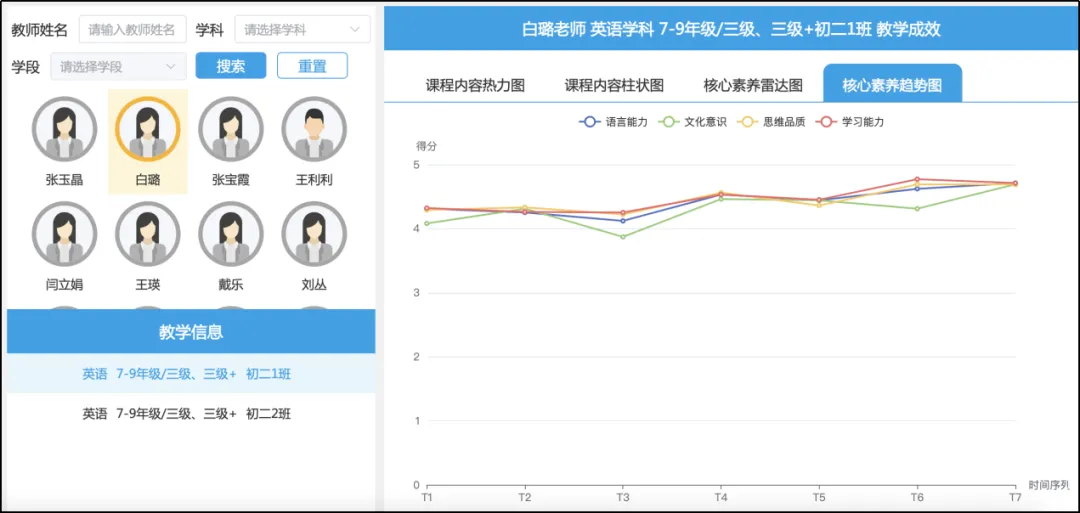Toggle 学习能力 legend series
The width and height of the screenshot is (1080, 513).
850,122
